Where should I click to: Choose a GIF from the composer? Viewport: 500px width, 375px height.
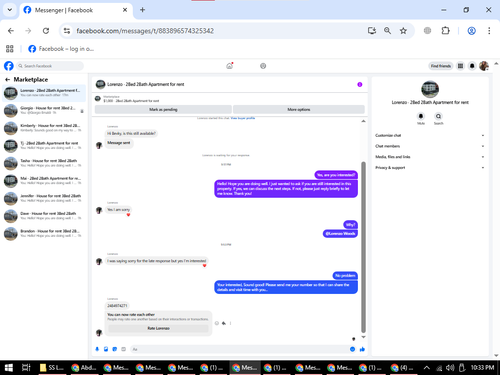123,349
